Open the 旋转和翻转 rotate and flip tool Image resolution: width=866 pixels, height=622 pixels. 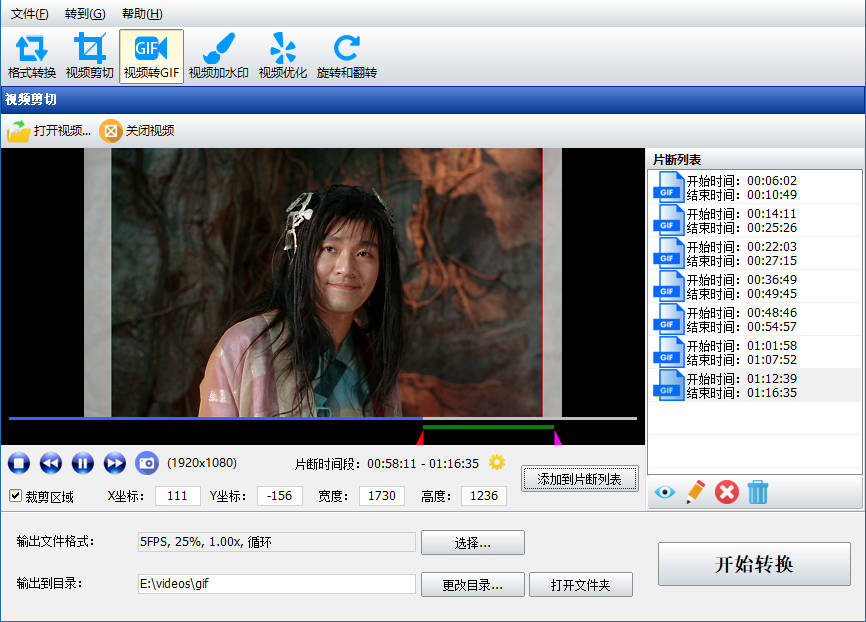tap(347, 56)
